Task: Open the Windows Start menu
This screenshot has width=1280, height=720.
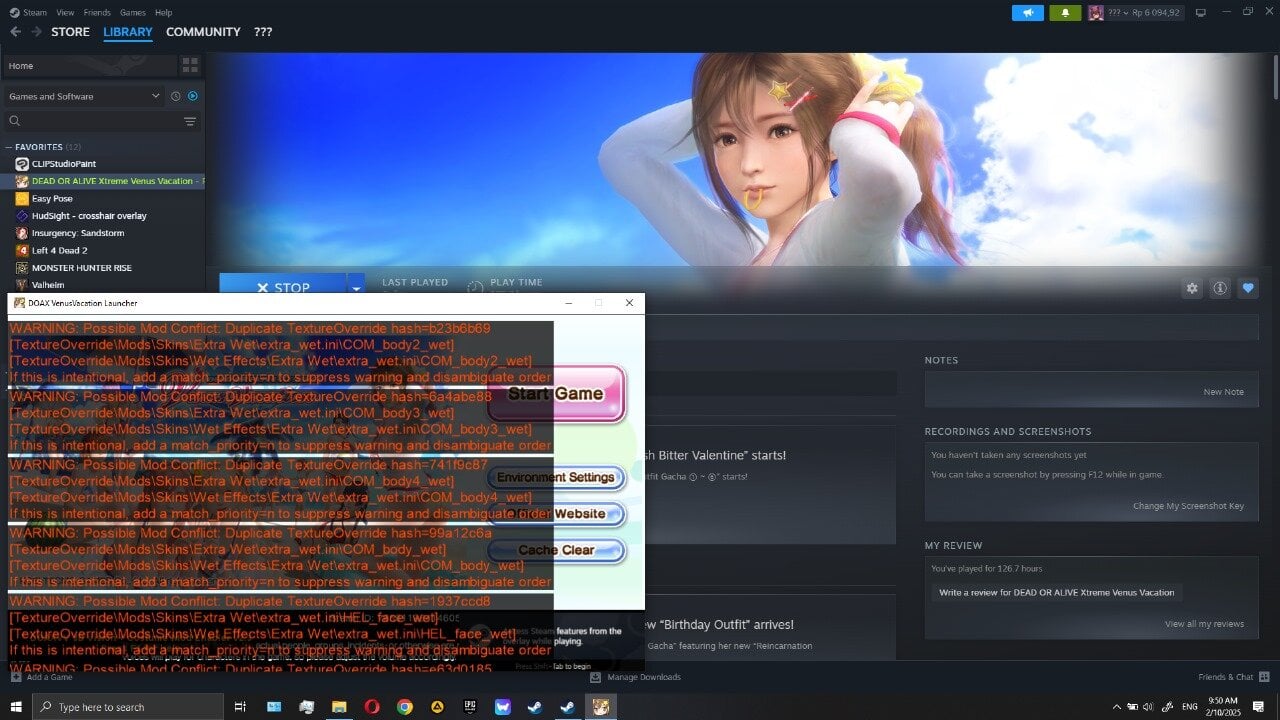Action: (x=15, y=707)
